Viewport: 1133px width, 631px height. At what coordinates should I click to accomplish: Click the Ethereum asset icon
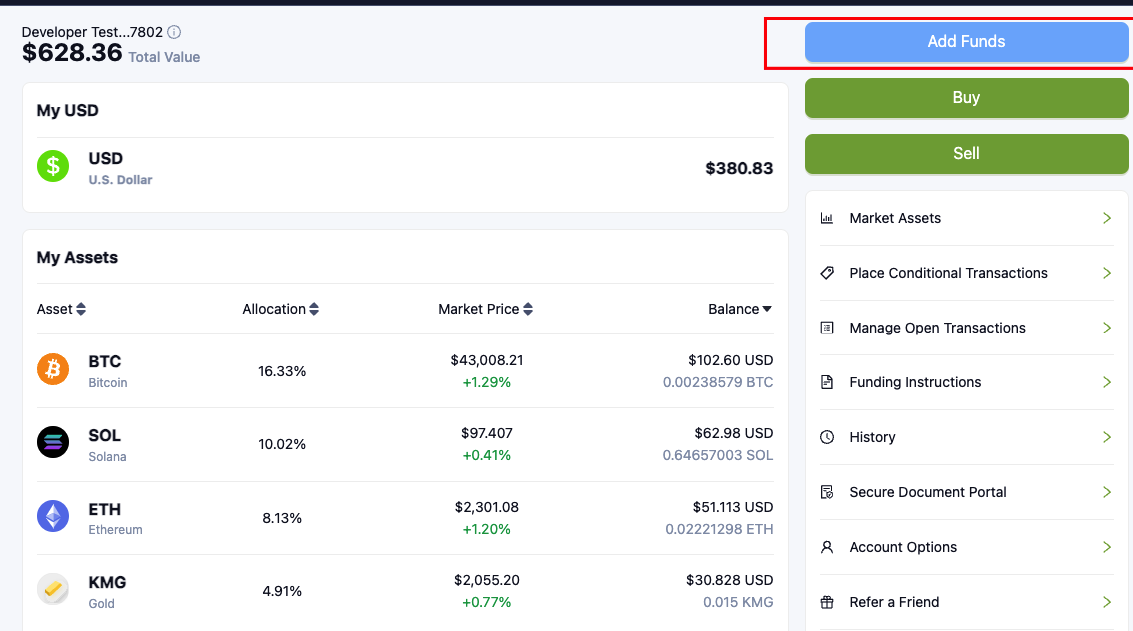point(52,517)
